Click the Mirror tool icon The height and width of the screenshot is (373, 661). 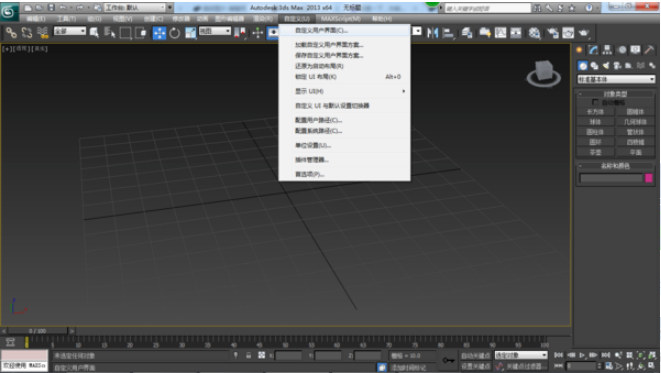click(x=432, y=32)
